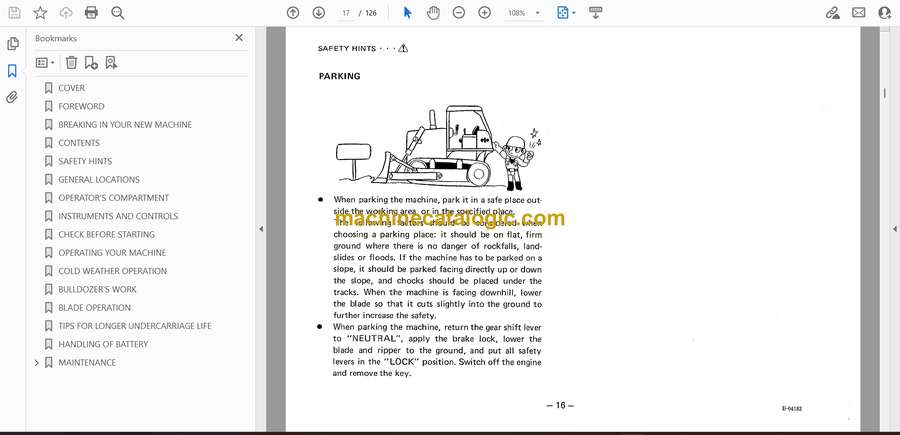This screenshot has width=900, height=435.
Task: Bookmark document with the star icon
Action: [40, 13]
